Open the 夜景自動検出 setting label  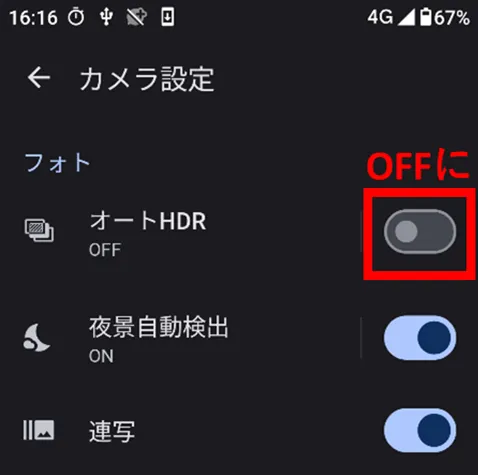tap(159, 327)
